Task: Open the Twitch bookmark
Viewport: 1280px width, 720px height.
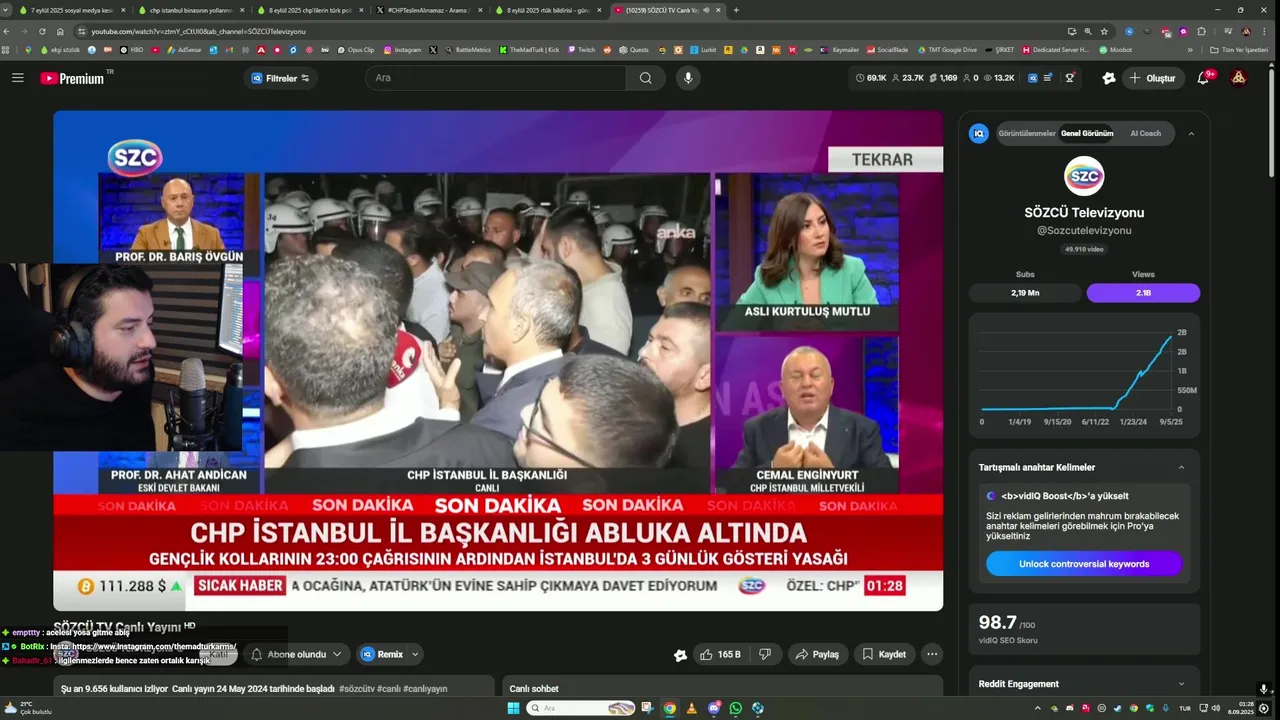Action: tap(580, 49)
